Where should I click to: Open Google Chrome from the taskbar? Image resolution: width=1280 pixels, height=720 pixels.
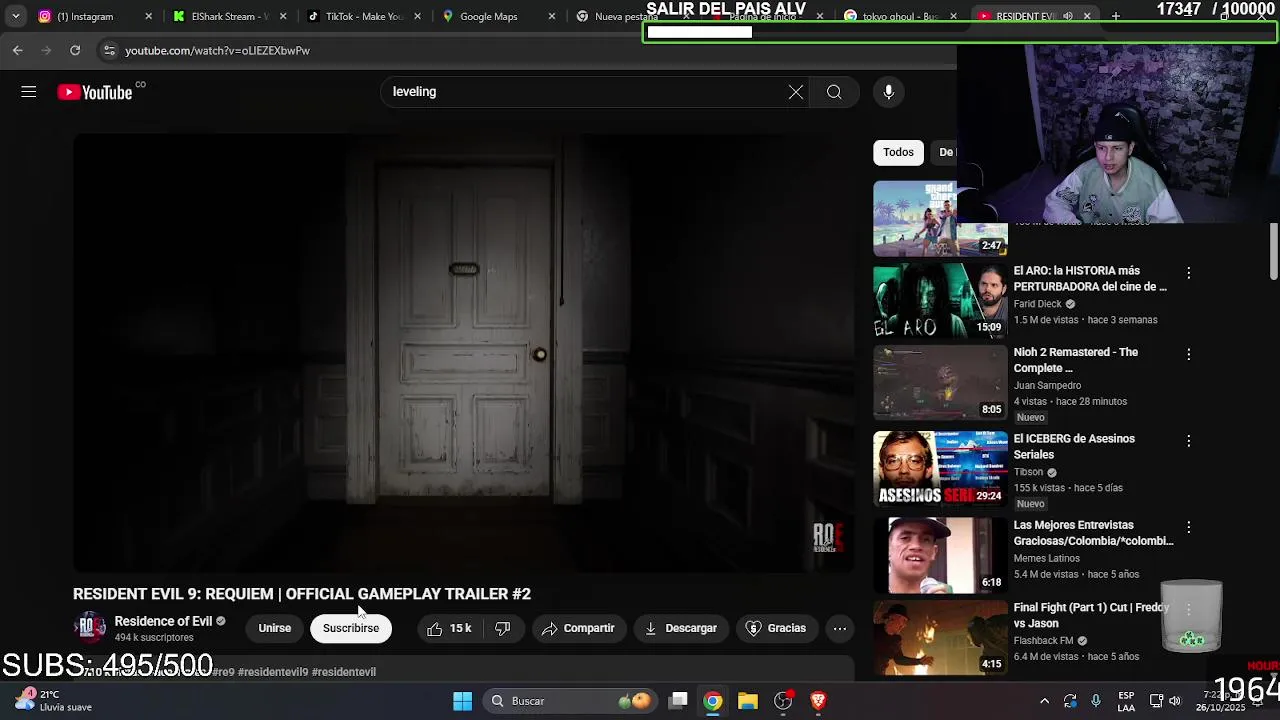point(712,701)
